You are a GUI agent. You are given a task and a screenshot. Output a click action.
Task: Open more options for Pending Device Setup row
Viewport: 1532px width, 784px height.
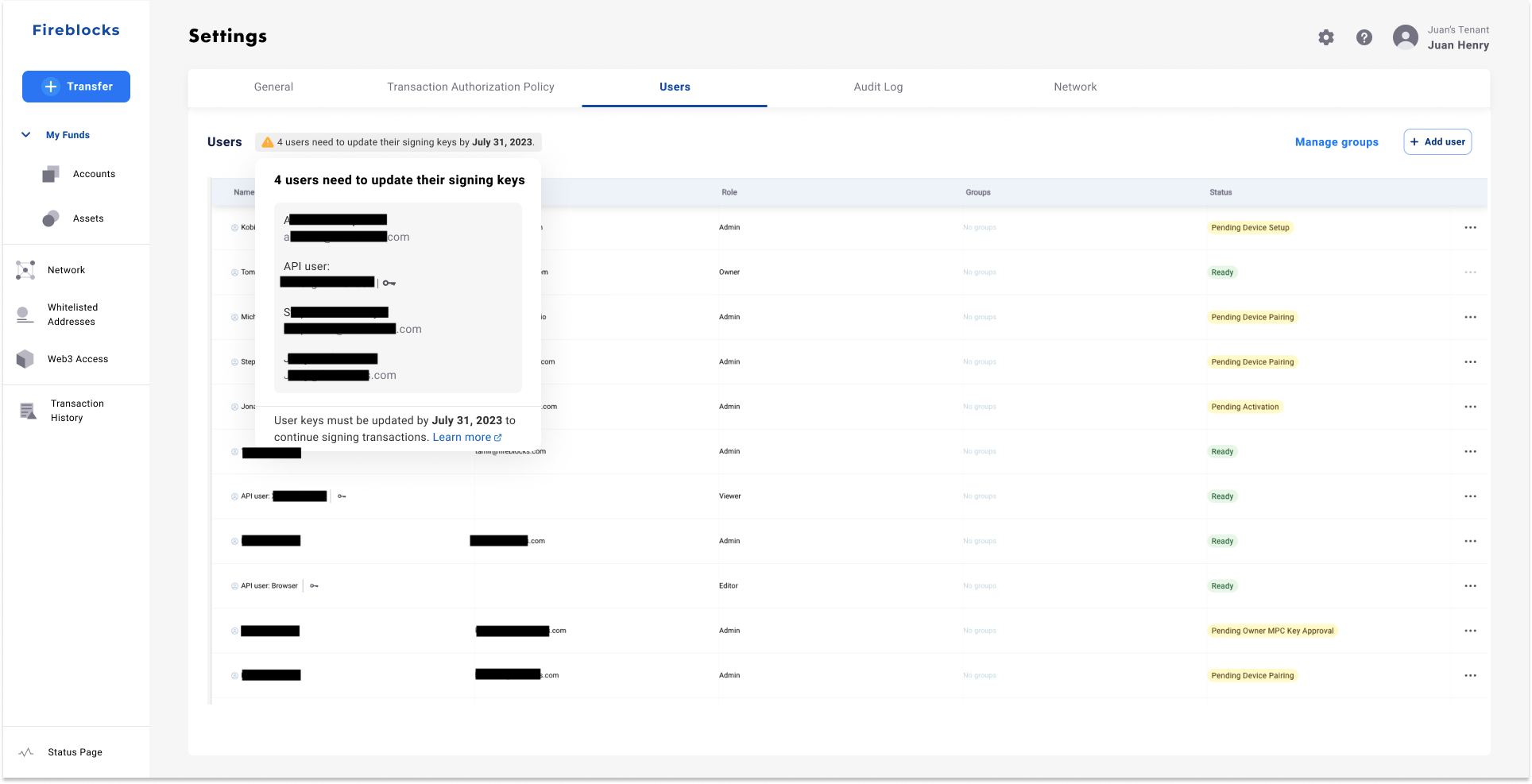pyautogui.click(x=1471, y=228)
